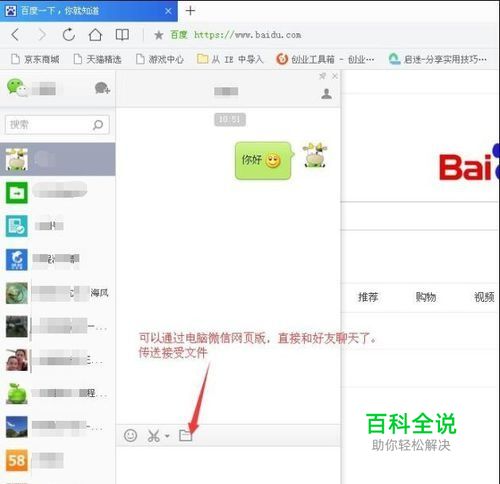Select the scissors screenshot tool
Image resolution: width=500 pixels, height=484 pixels.
(154, 436)
